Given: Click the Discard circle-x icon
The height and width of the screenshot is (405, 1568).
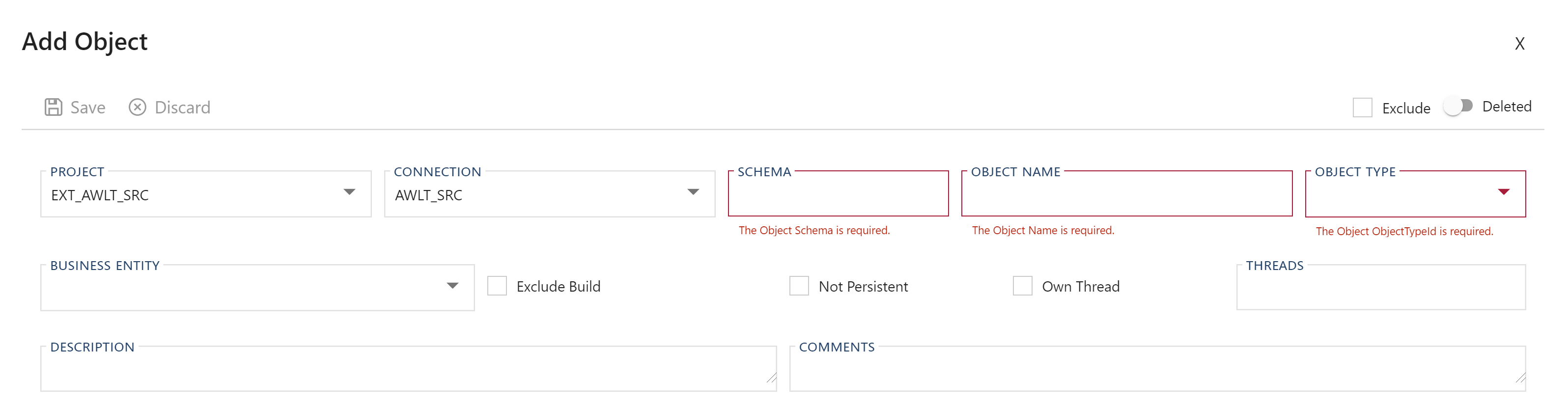Looking at the screenshot, I should [138, 107].
